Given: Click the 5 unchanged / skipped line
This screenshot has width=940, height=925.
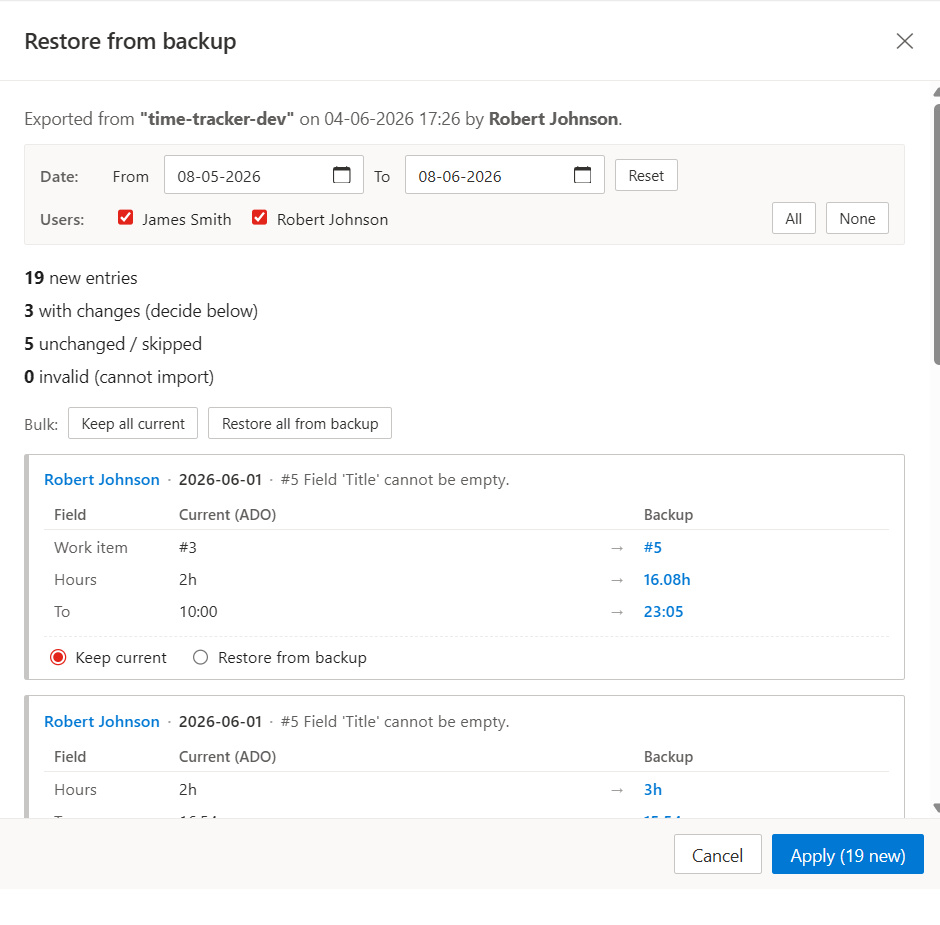Looking at the screenshot, I should coord(113,344).
